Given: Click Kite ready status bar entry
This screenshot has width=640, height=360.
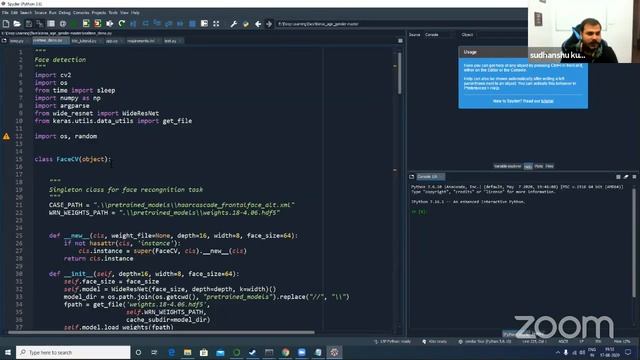Looking at the screenshot, I should click(435, 341).
